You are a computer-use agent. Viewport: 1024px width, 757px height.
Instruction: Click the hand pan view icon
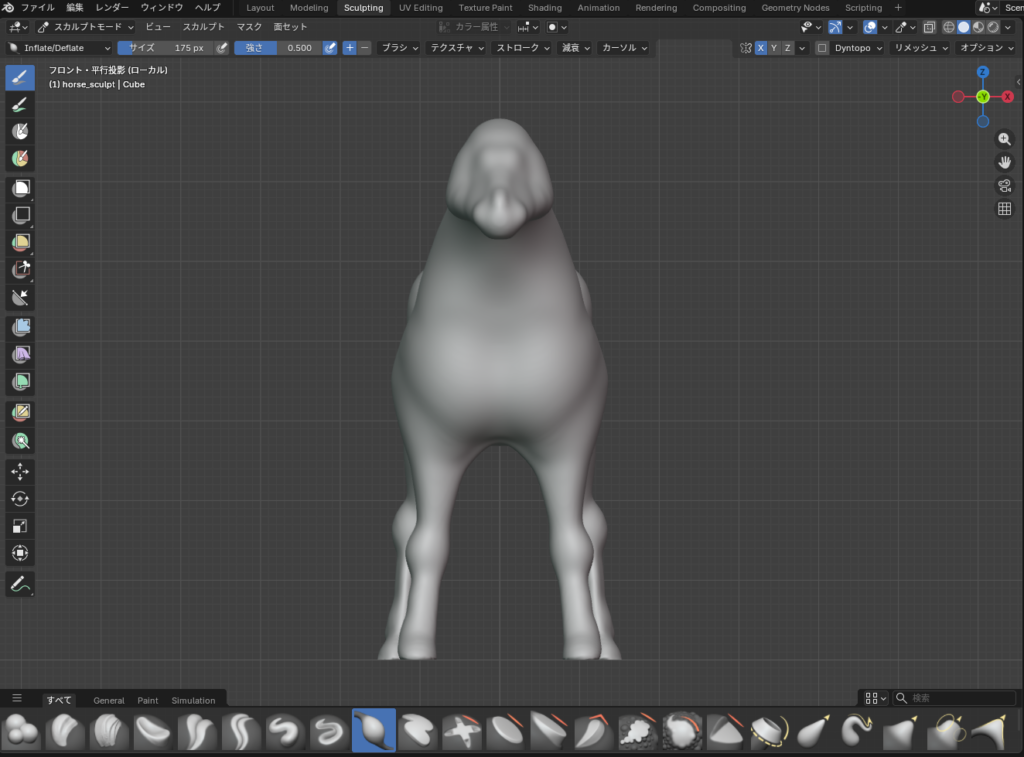(1004, 162)
